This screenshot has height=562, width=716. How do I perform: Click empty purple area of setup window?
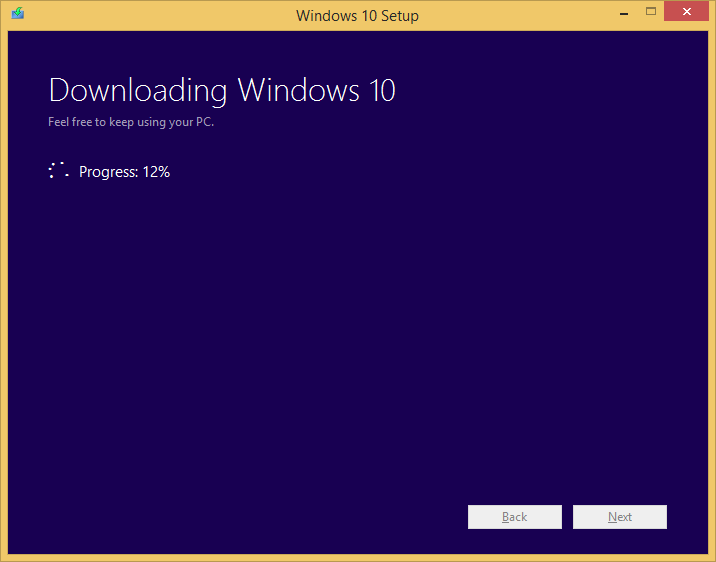pyautogui.click(x=360, y=330)
